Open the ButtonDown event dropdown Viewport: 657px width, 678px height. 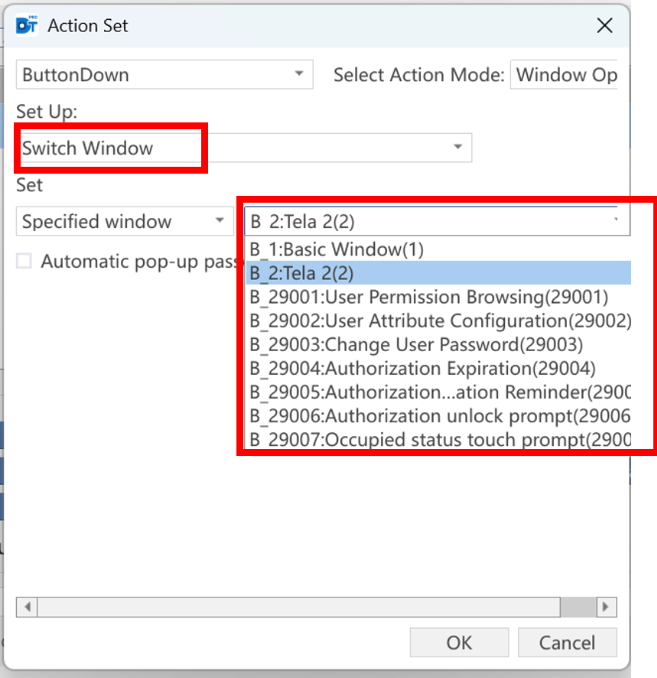coord(164,75)
